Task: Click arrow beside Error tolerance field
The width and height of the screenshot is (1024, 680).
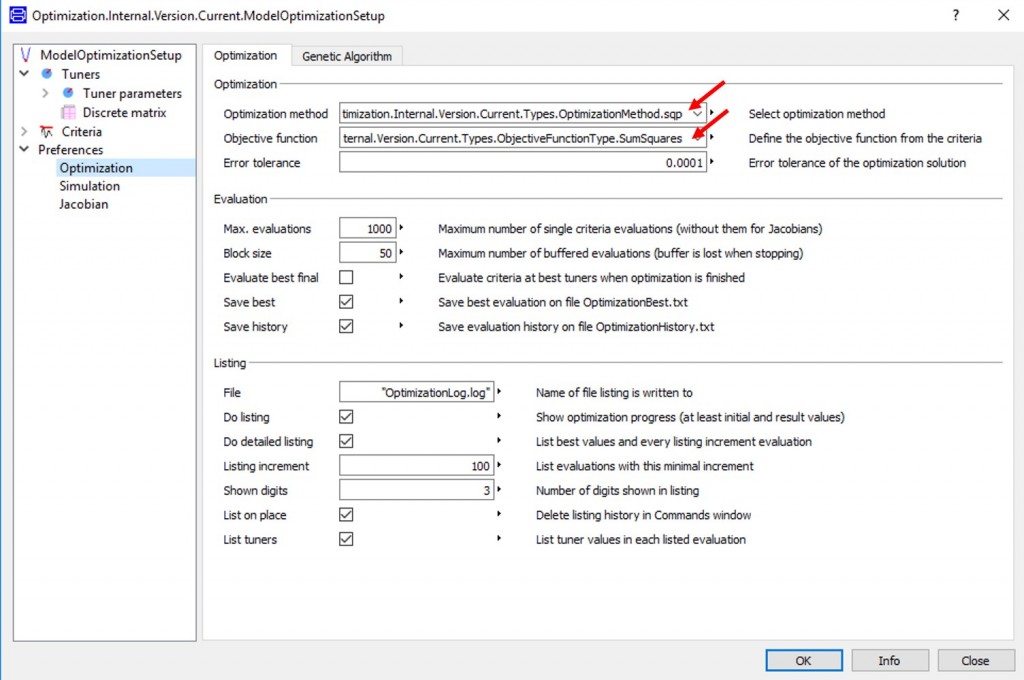Action: tap(712, 162)
